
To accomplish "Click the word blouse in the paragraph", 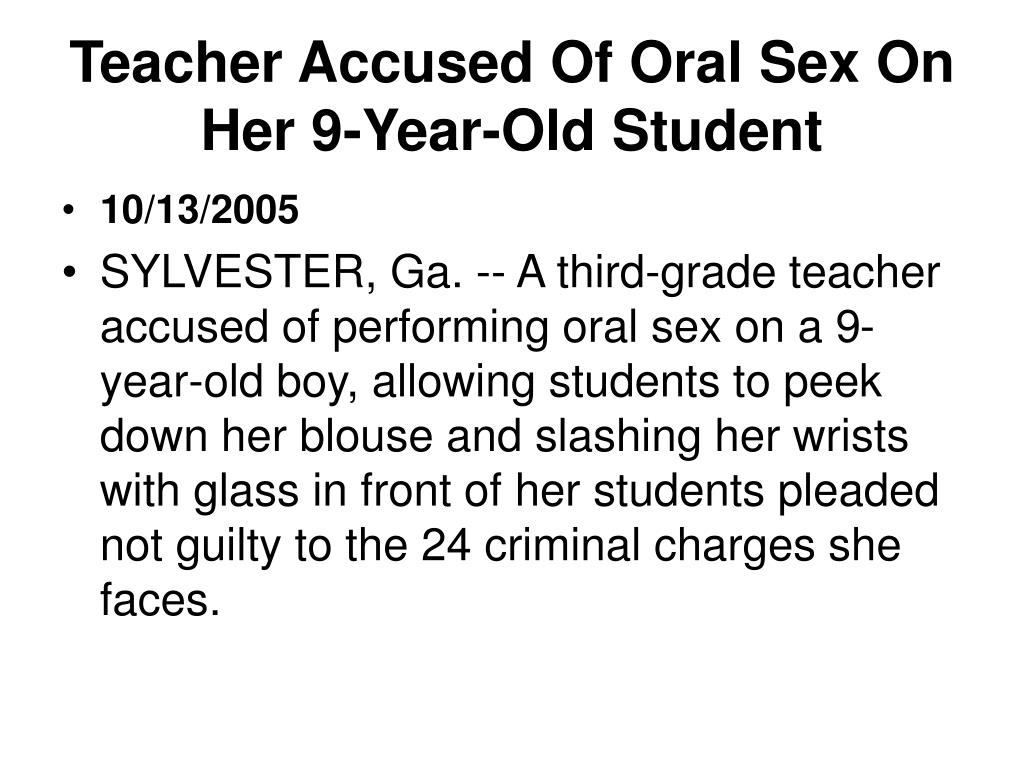I will 366,436.
